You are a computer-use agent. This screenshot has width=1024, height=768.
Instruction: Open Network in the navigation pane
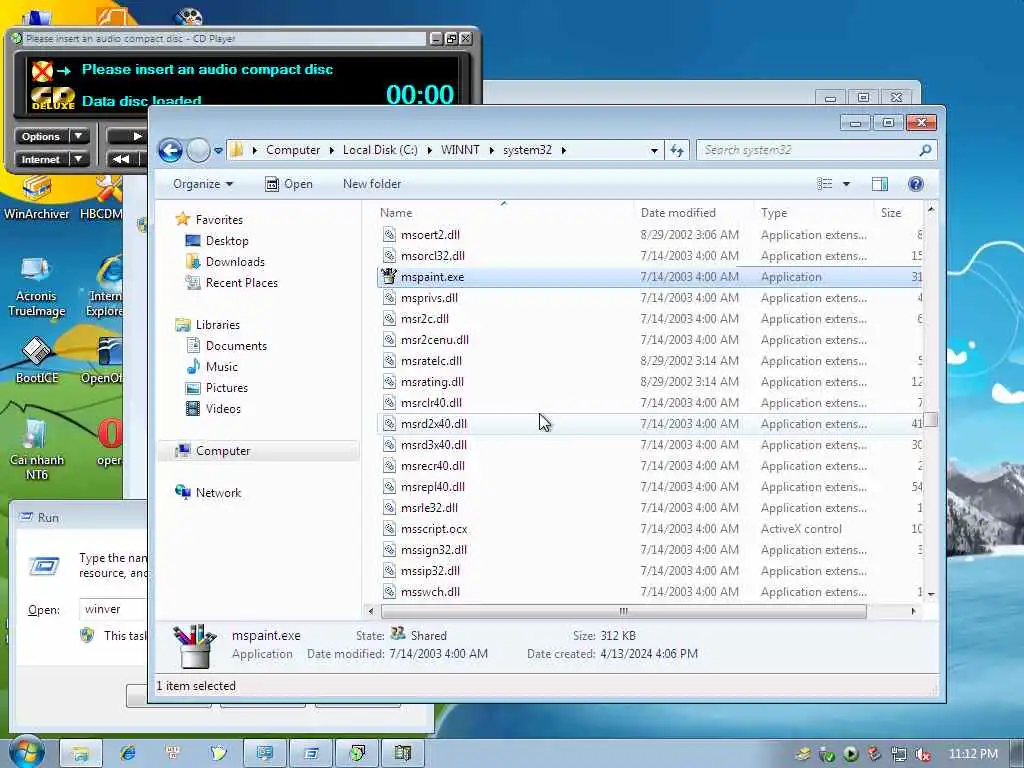(218, 493)
